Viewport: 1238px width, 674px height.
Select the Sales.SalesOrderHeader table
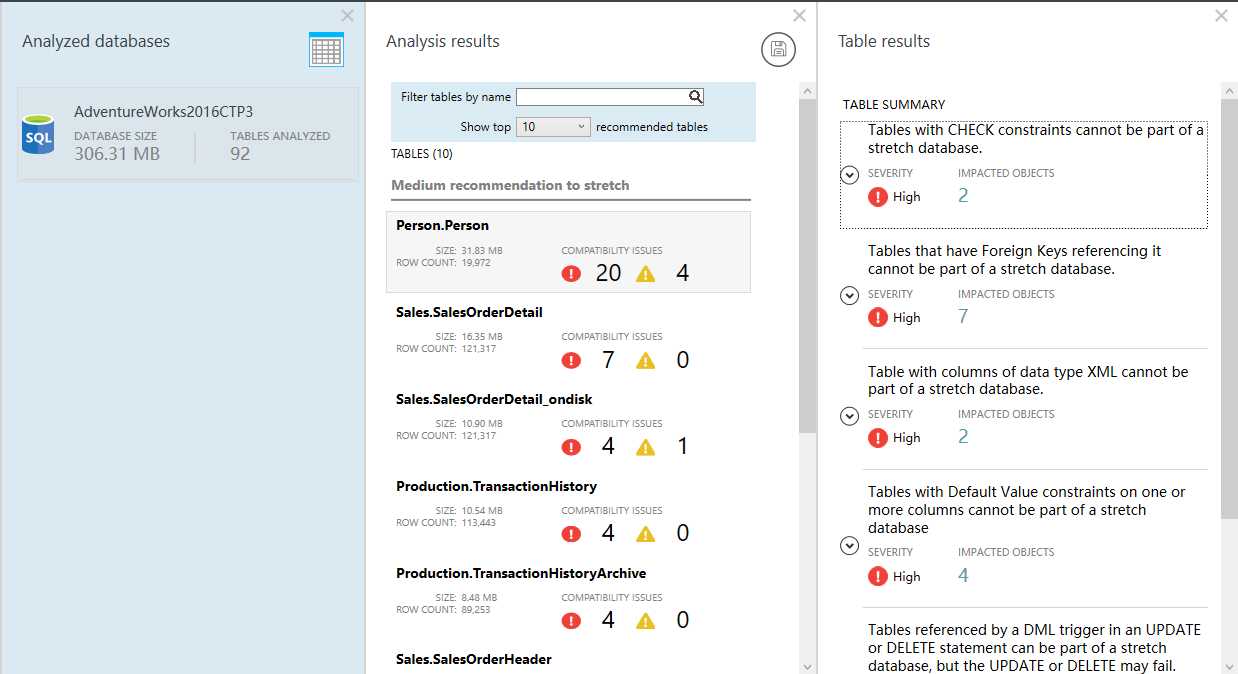tap(473, 659)
